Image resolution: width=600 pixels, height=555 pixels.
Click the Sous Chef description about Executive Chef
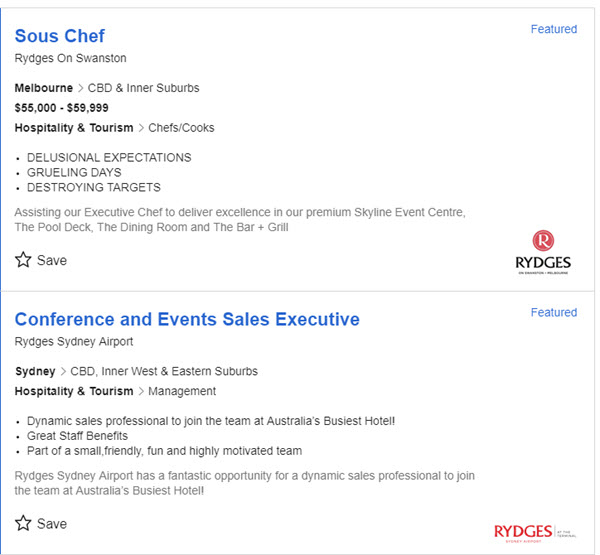coord(240,219)
